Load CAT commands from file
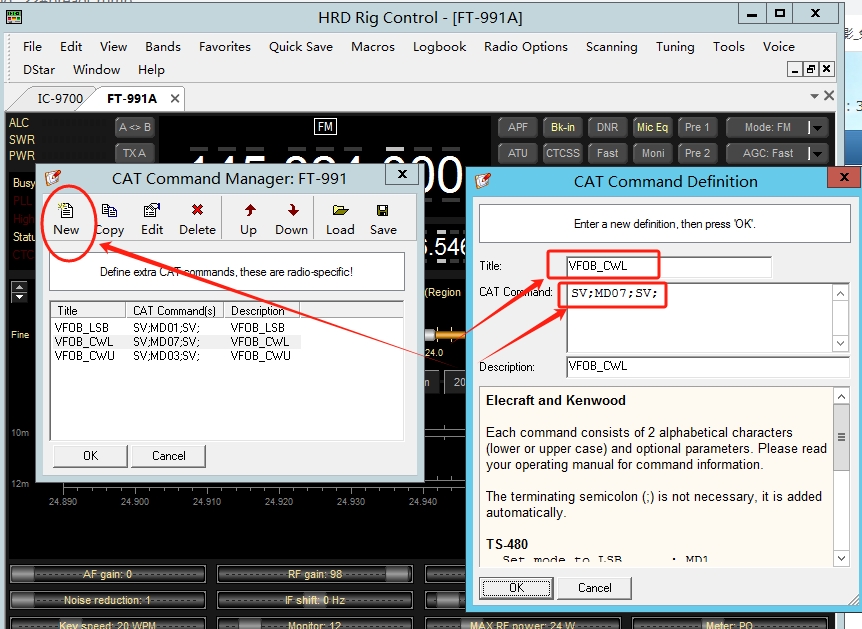This screenshot has height=629, width=862. click(x=340, y=219)
